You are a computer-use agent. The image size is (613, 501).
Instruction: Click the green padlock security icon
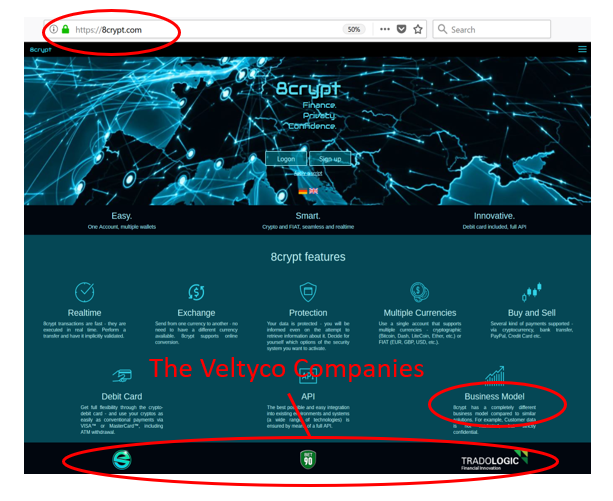click(x=66, y=30)
